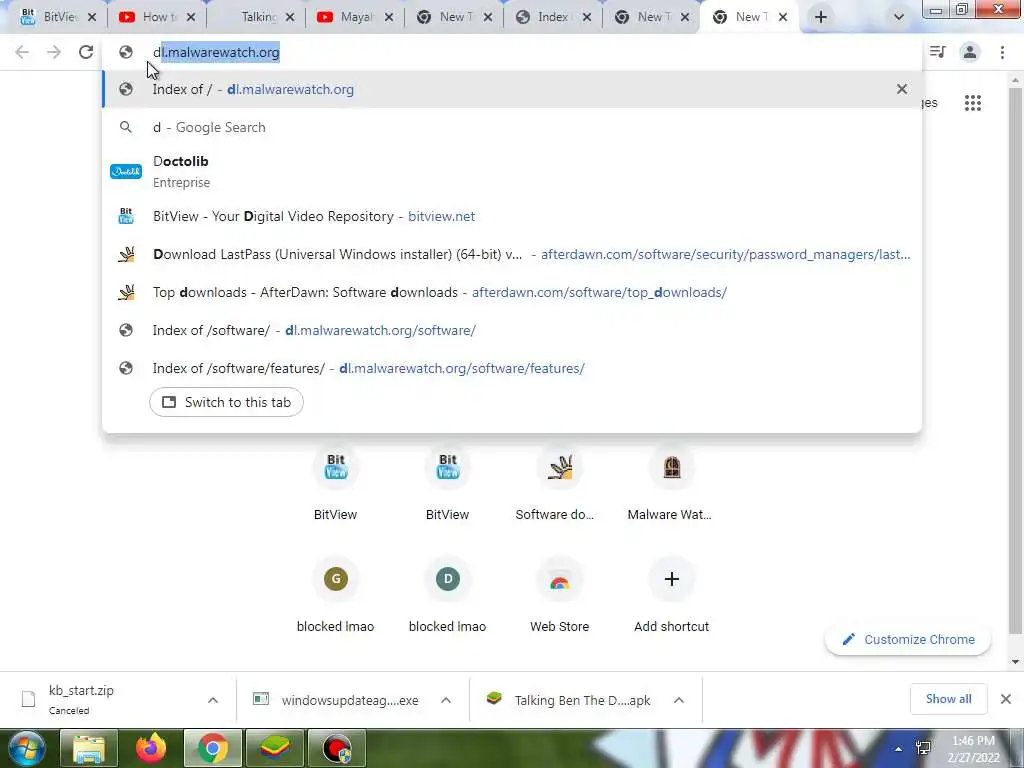Pick the Top downloads AfterDawn suggestion
1024x768 pixels.
pos(512,292)
